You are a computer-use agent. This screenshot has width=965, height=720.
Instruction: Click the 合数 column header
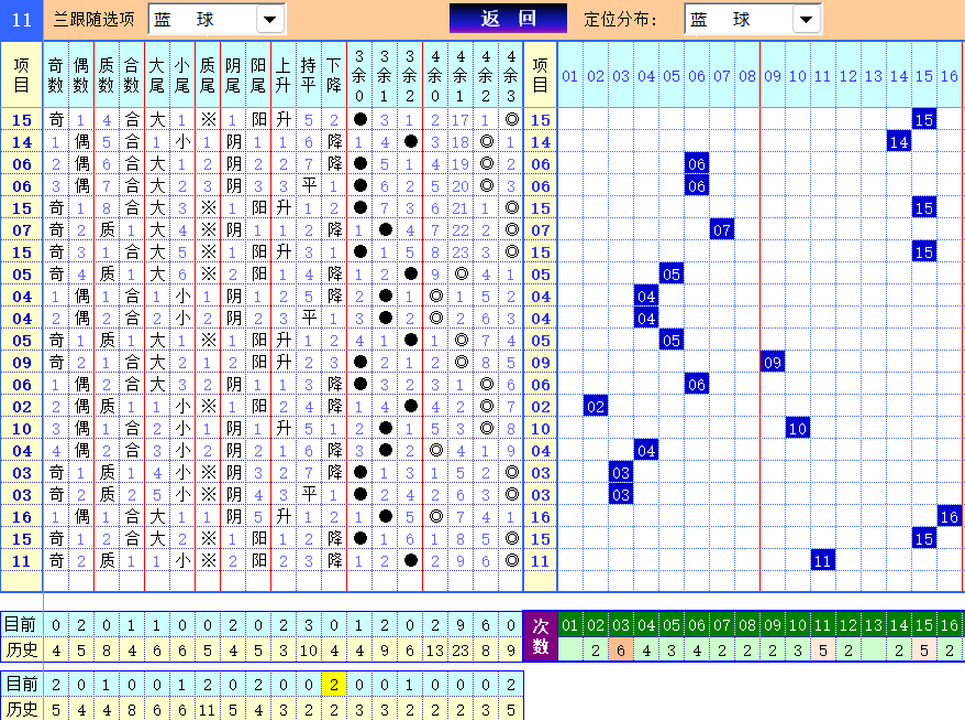point(131,74)
